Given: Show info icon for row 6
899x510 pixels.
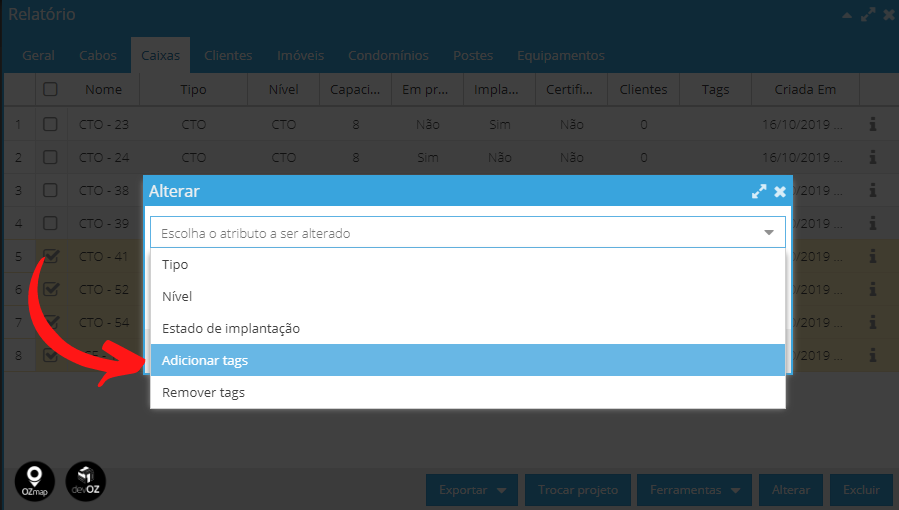Looking at the screenshot, I should click(x=873, y=289).
